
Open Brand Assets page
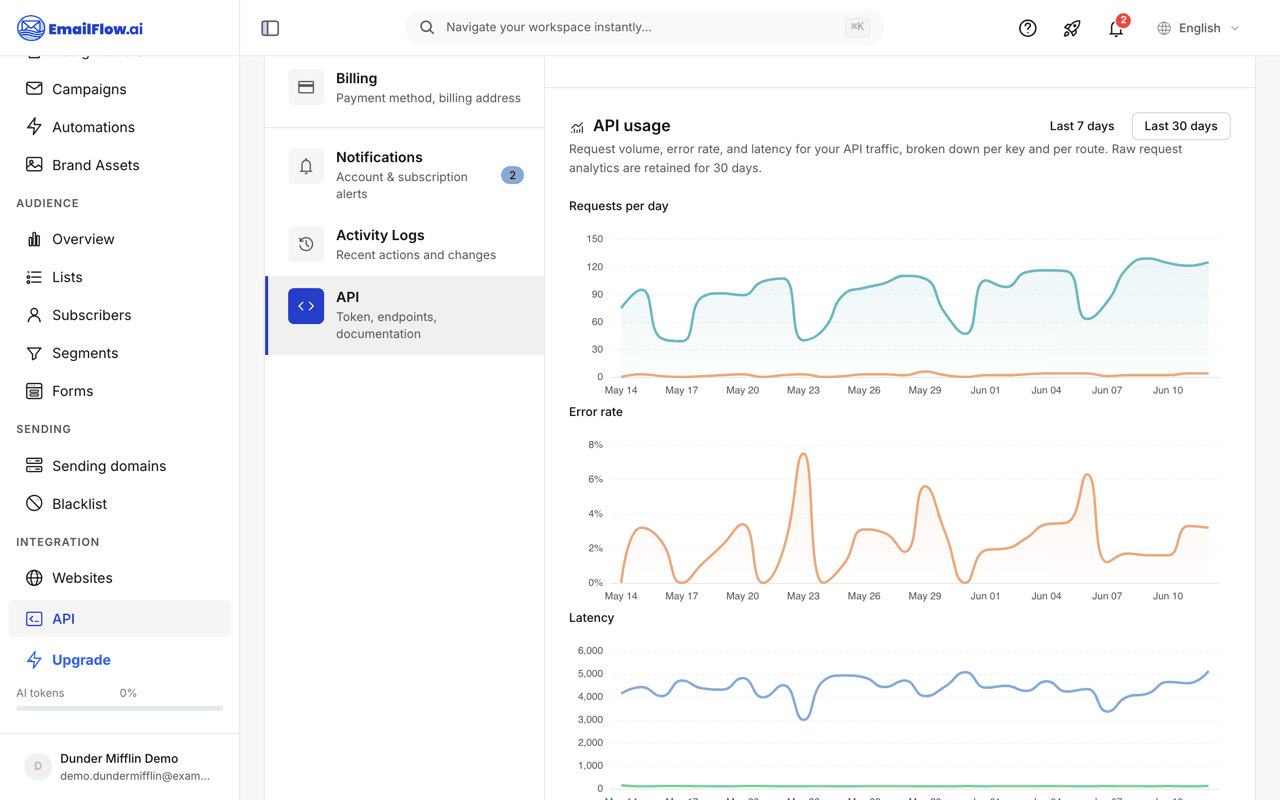(119, 165)
